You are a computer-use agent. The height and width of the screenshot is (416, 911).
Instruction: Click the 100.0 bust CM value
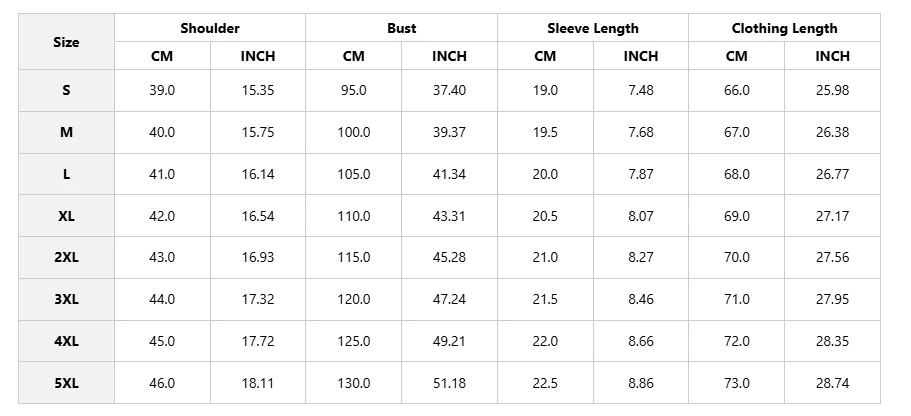pyautogui.click(x=354, y=132)
